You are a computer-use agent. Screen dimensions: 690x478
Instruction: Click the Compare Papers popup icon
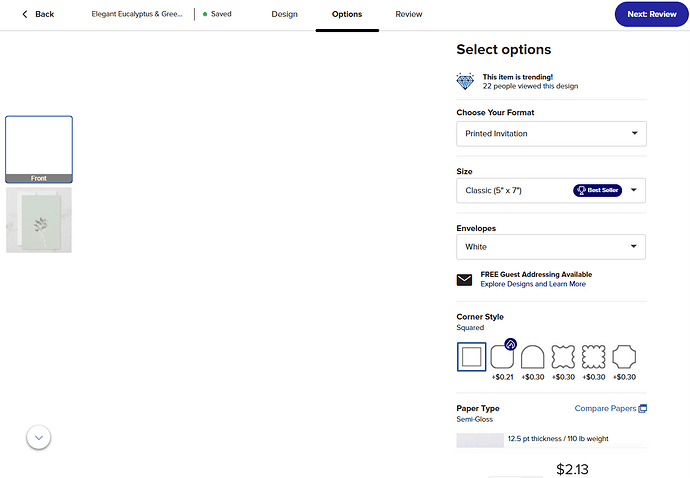[x=642, y=408]
